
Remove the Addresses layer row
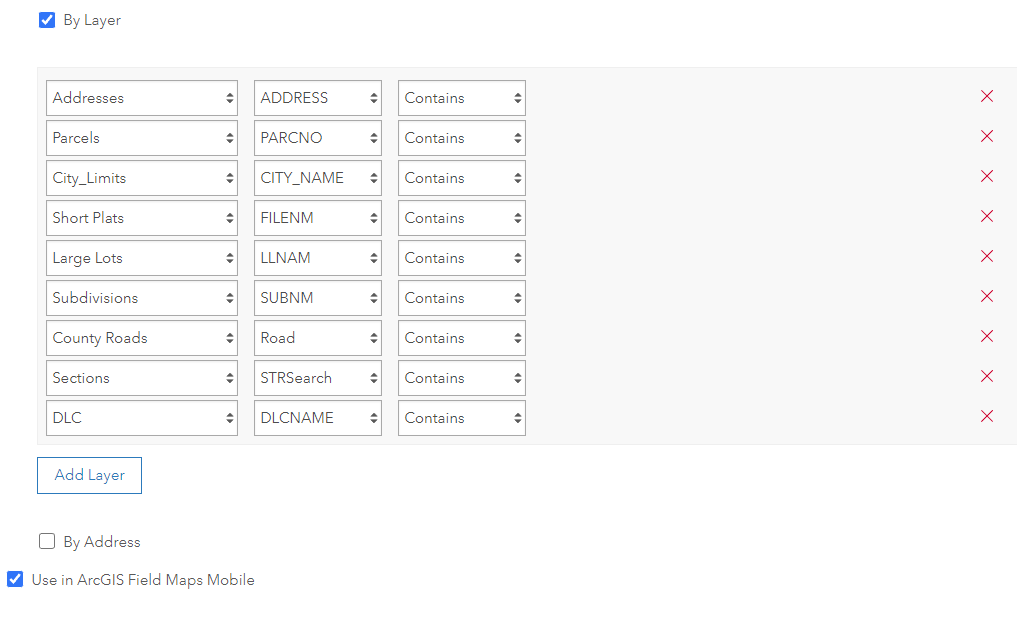[x=987, y=97]
